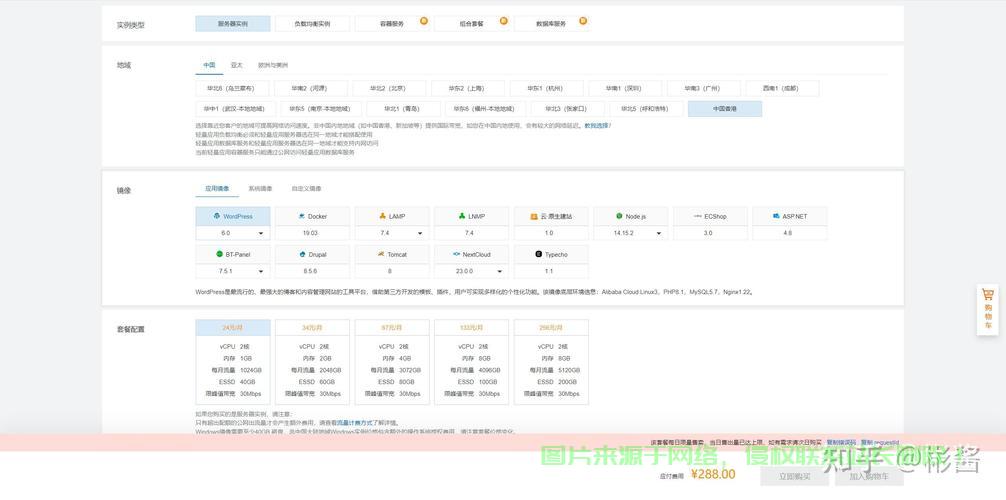Switch to the 欧洲与美洲 region tab
This screenshot has width=1006, height=500.
[273, 65]
